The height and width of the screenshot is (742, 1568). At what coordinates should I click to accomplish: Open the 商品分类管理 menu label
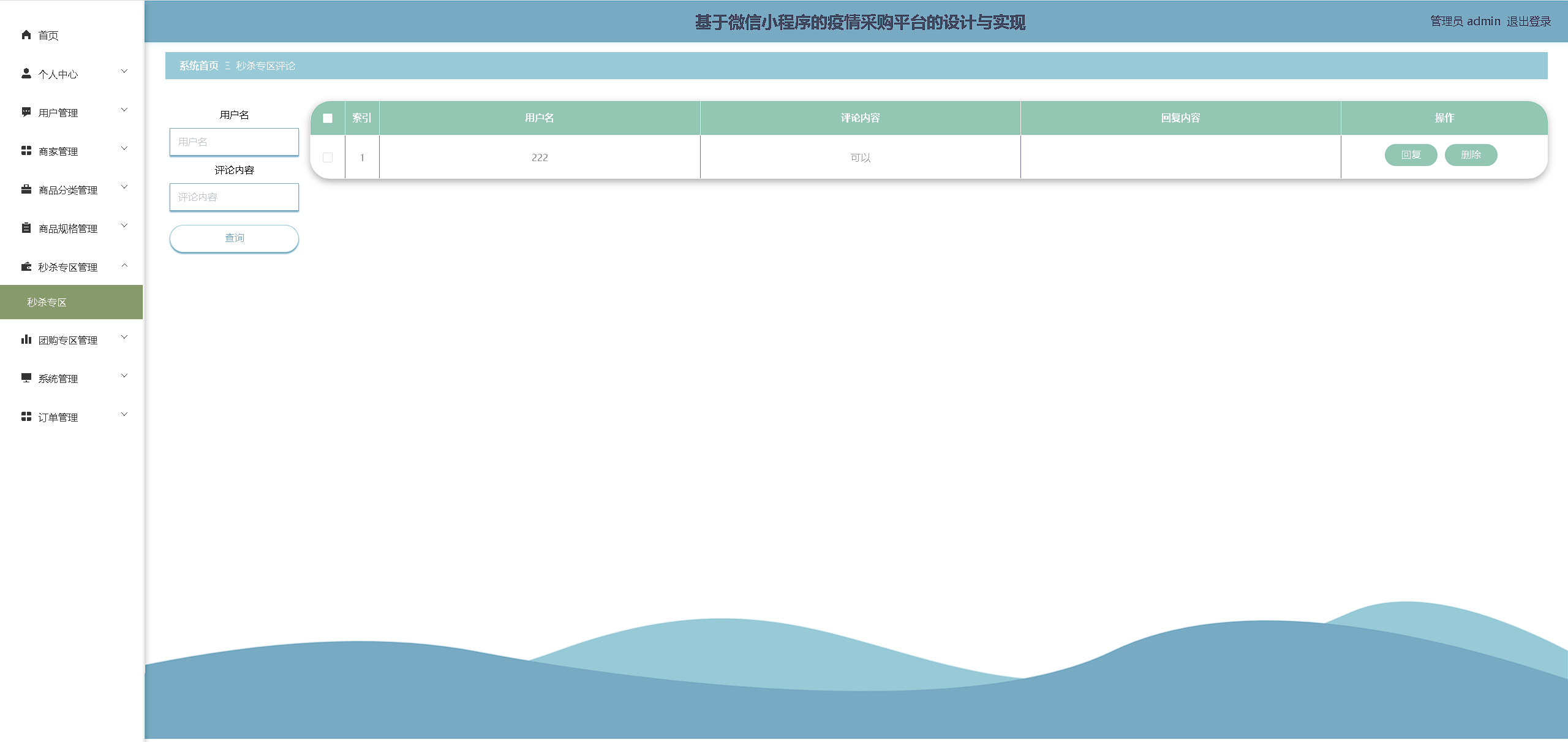[68, 190]
